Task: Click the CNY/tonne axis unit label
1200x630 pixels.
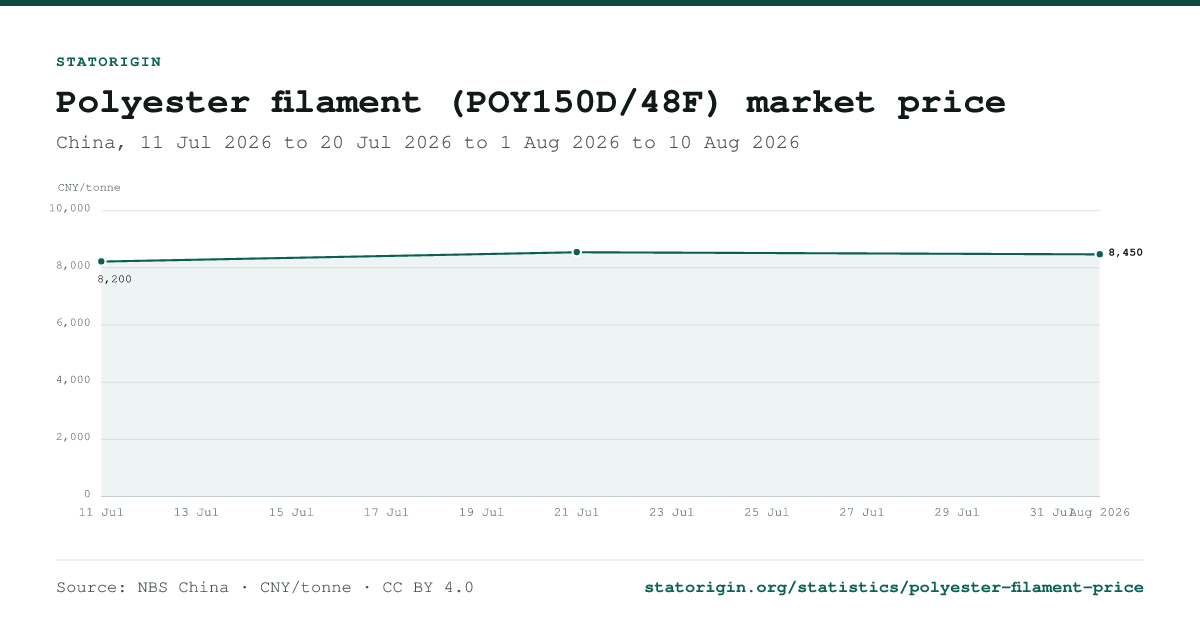Action: (89, 187)
